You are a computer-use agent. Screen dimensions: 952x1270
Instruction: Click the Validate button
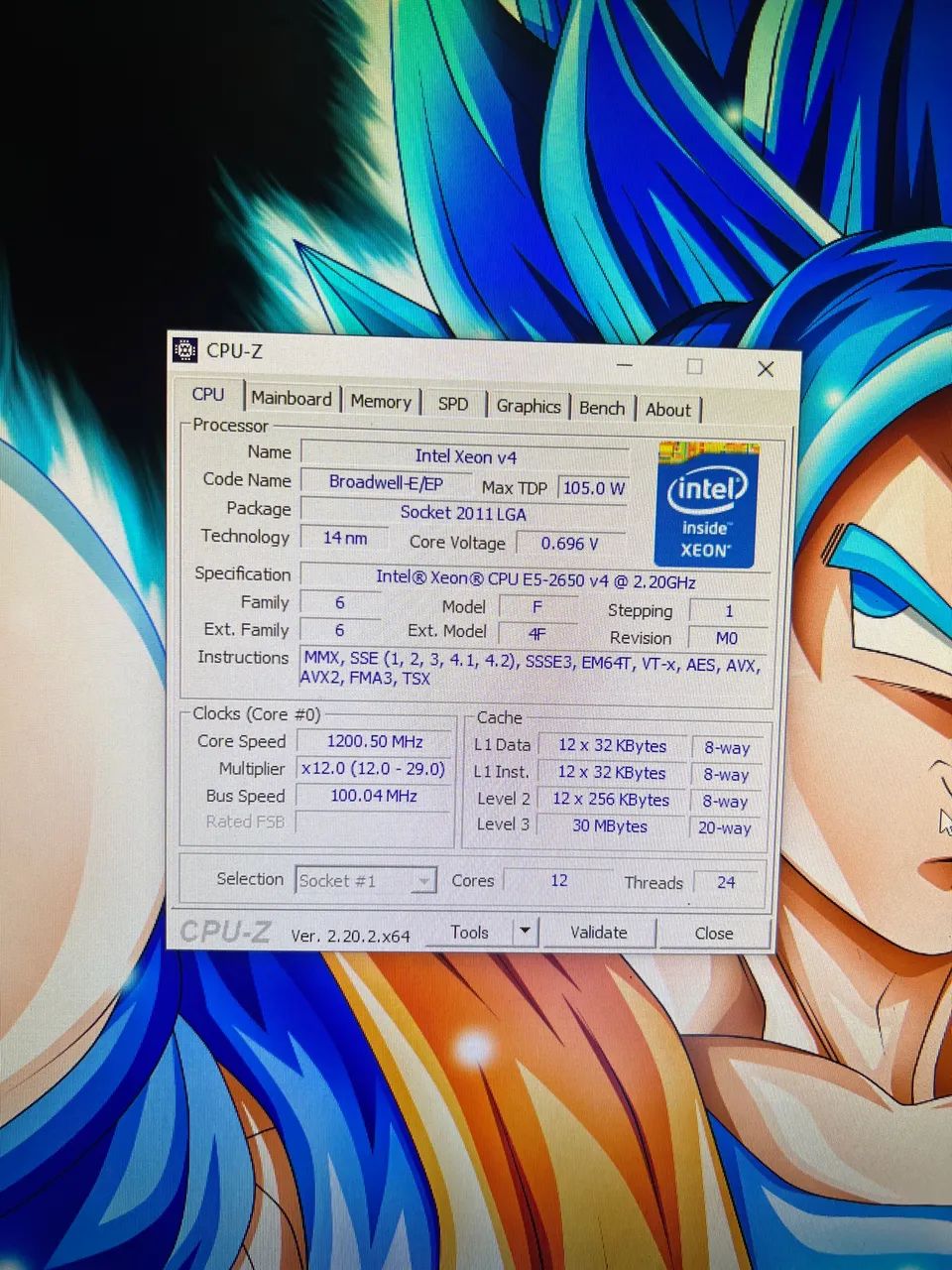click(x=598, y=933)
